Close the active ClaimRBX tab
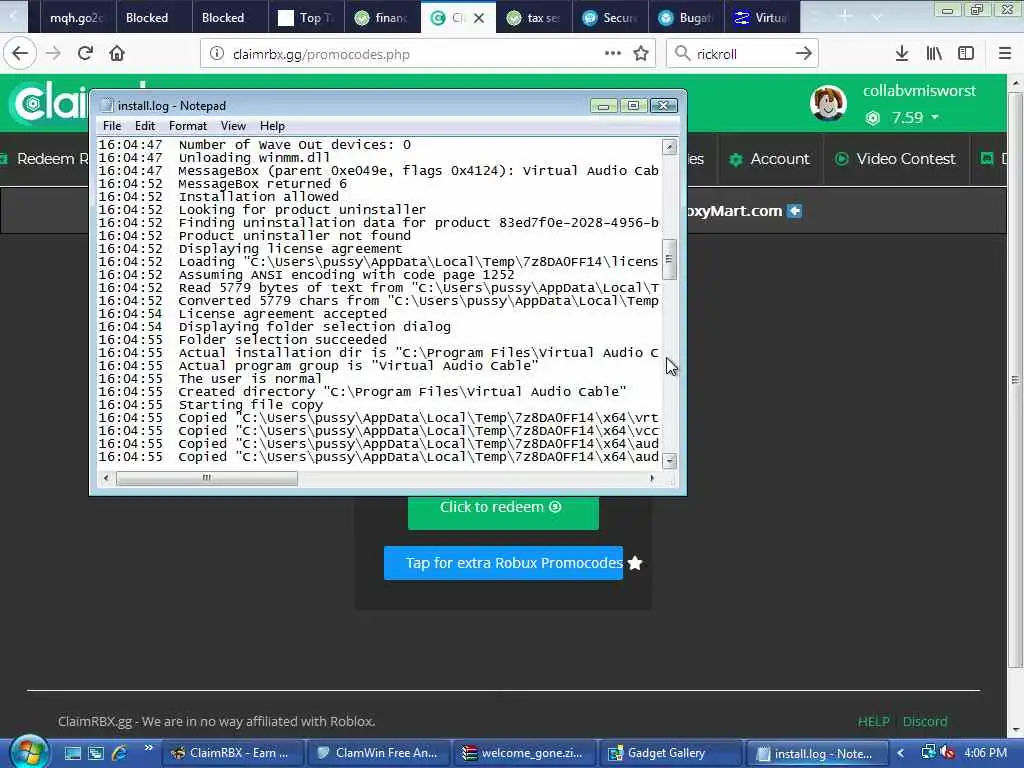1024x768 pixels. pos(479,18)
